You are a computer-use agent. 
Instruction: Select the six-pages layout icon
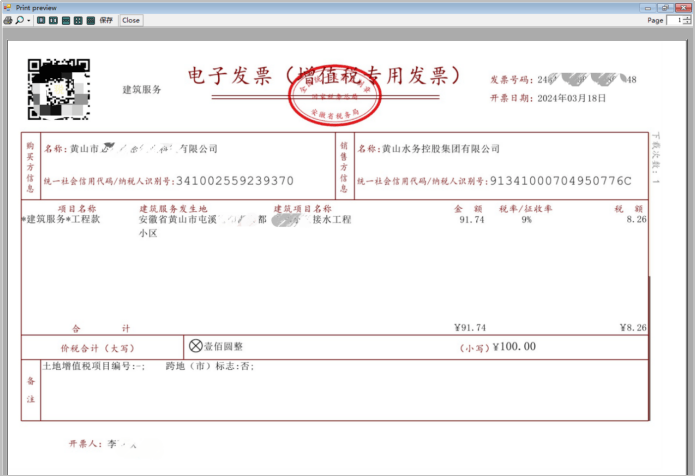tap(90, 20)
